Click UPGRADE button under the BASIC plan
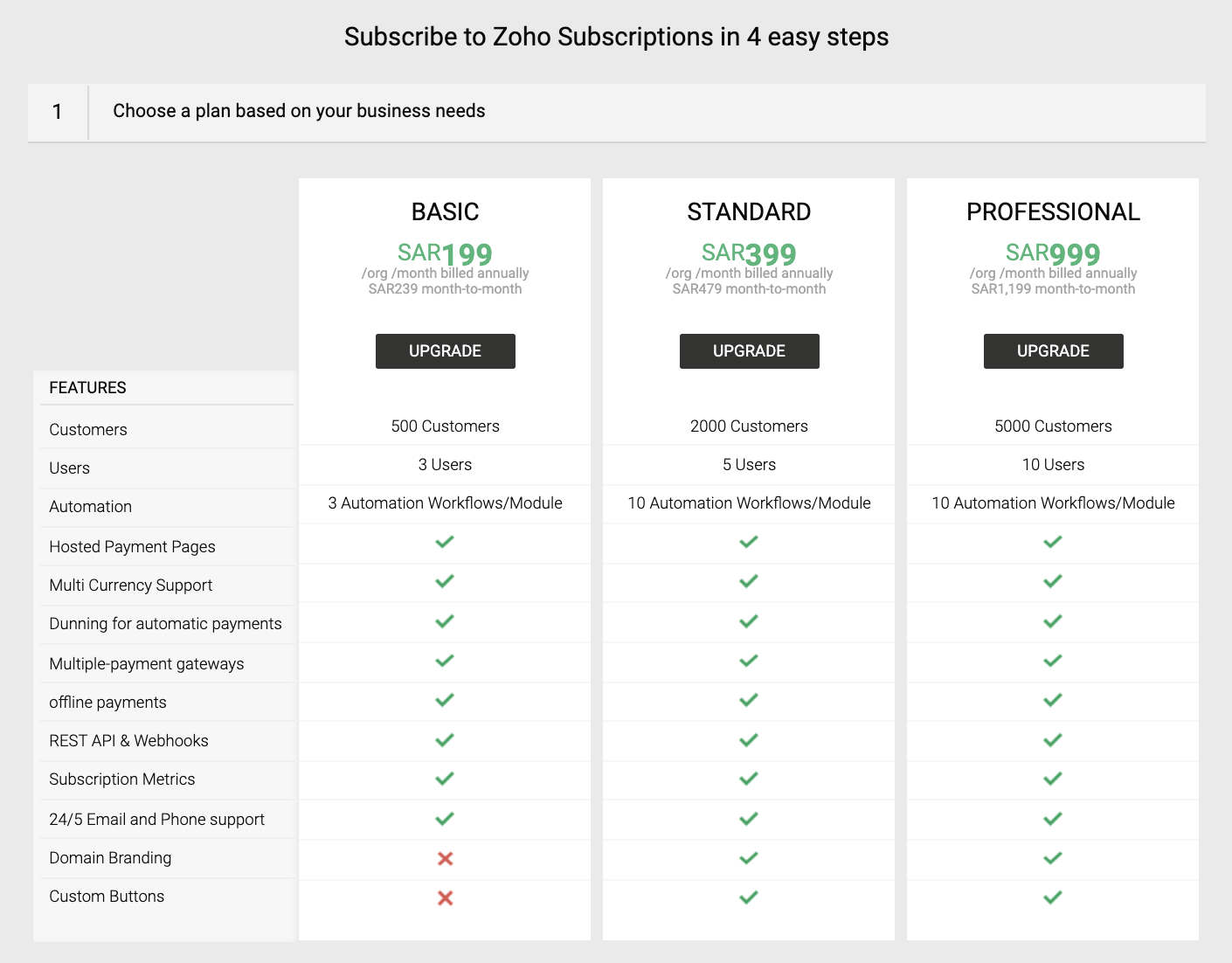This screenshot has width=1232, height=963. coord(445,351)
